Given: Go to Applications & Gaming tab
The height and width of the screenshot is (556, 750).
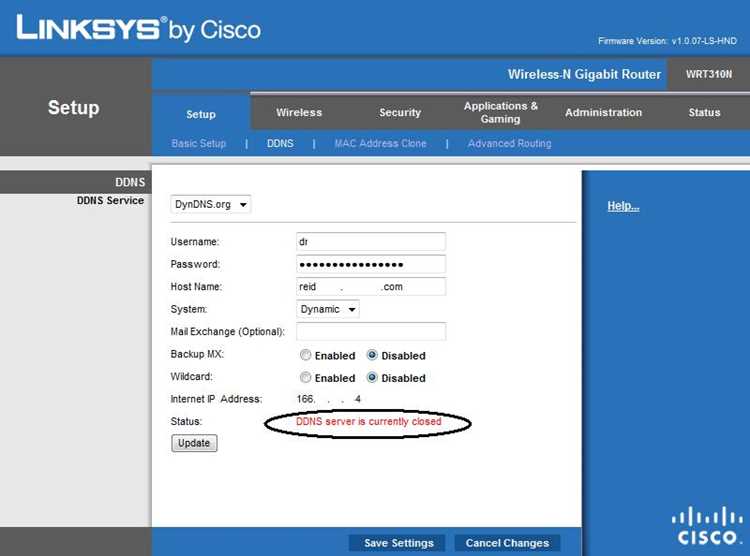Looking at the screenshot, I should [x=500, y=112].
